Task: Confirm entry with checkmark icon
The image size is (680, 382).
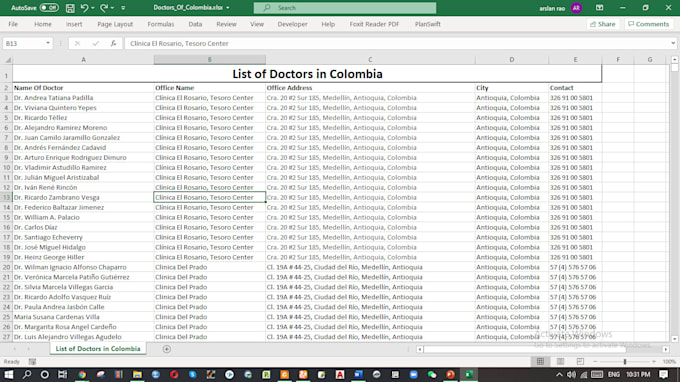Action: [95, 43]
